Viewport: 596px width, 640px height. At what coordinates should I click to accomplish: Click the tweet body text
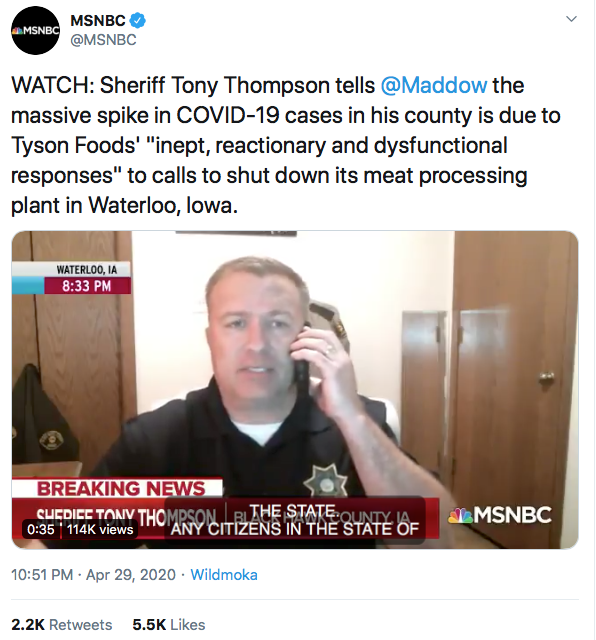click(x=286, y=145)
